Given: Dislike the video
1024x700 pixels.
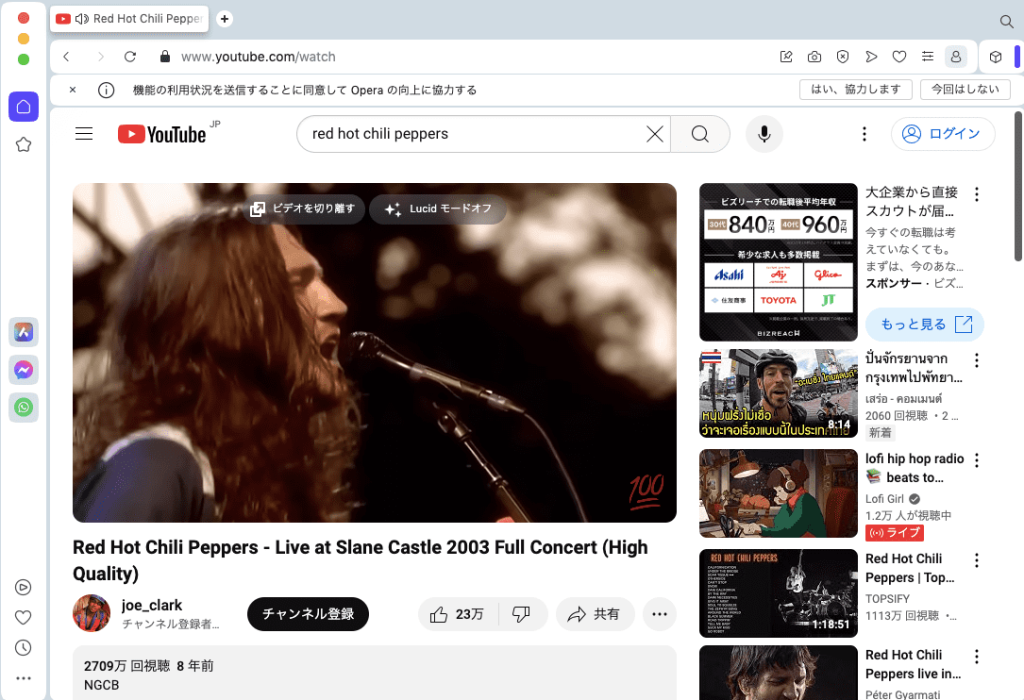Looking at the screenshot, I should 521,614.
